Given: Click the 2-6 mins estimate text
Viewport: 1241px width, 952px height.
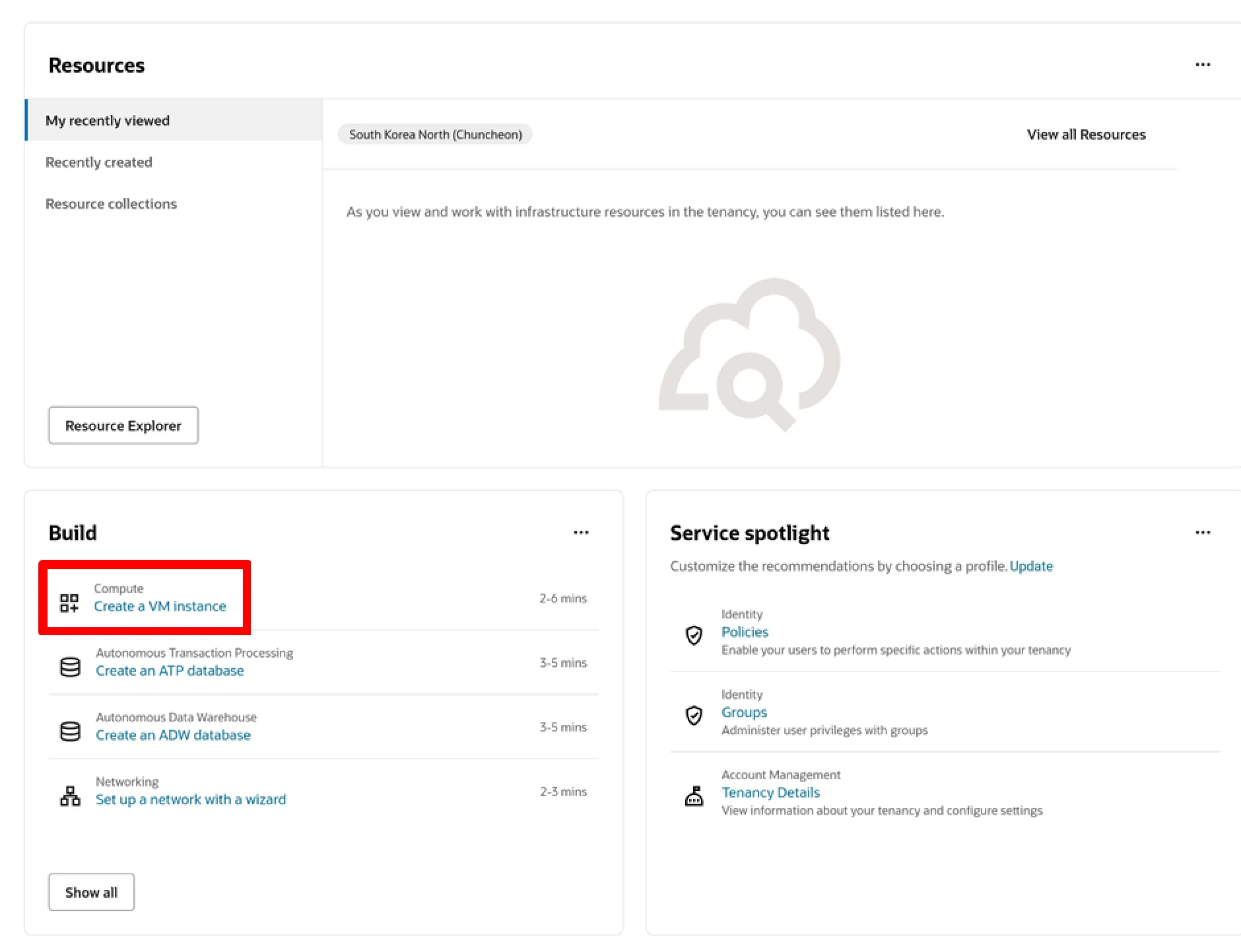Looking at the screenshot, I should coord(563,598).
